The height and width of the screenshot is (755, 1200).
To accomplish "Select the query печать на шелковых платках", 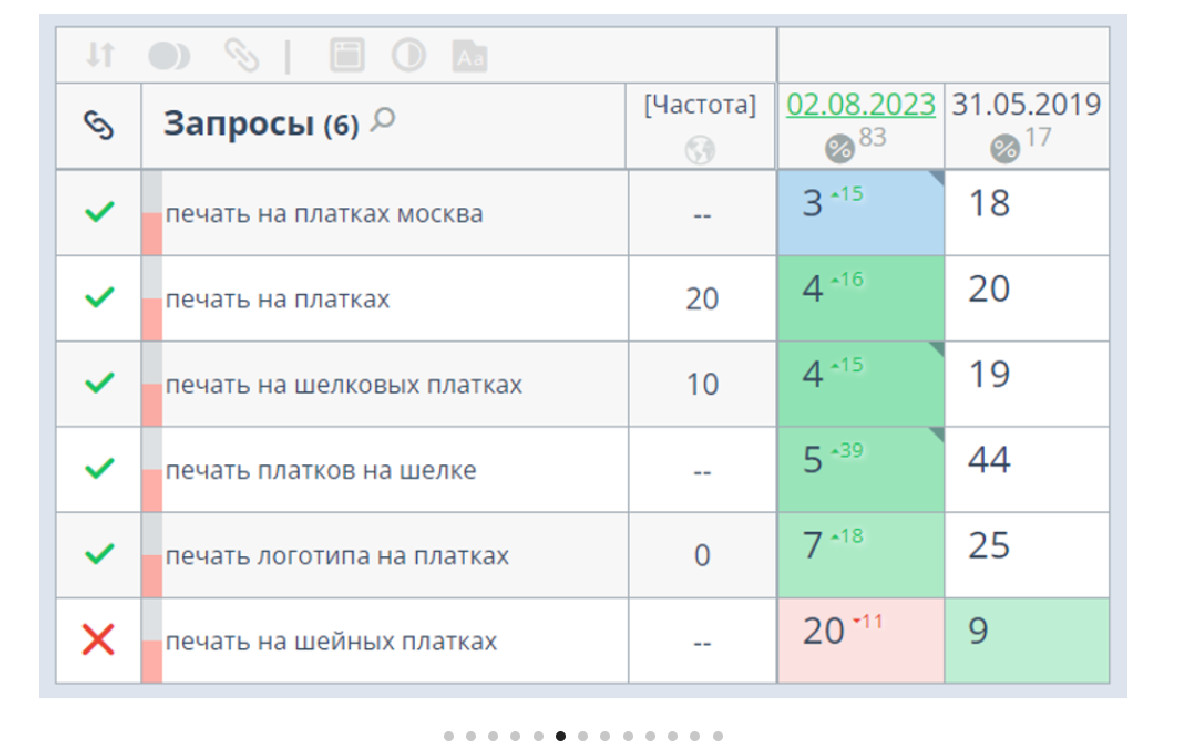I will click(x=343, y=385).
